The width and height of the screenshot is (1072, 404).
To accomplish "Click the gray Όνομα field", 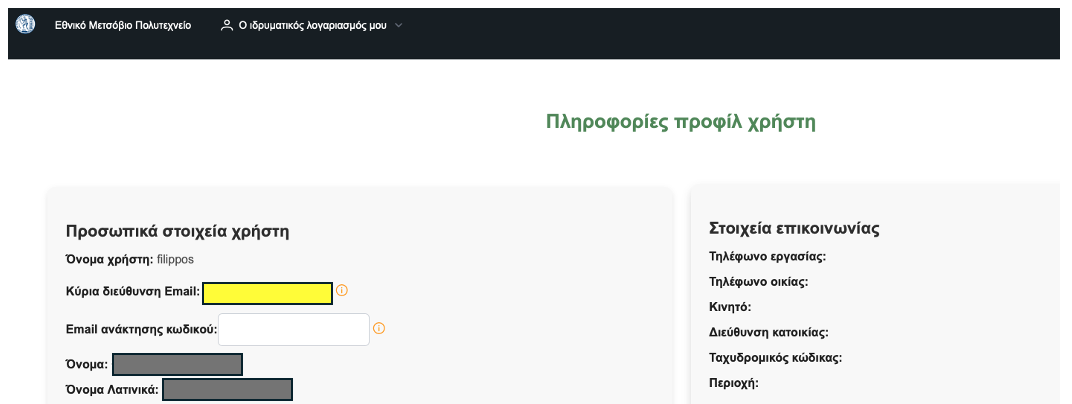I will 177,364.
